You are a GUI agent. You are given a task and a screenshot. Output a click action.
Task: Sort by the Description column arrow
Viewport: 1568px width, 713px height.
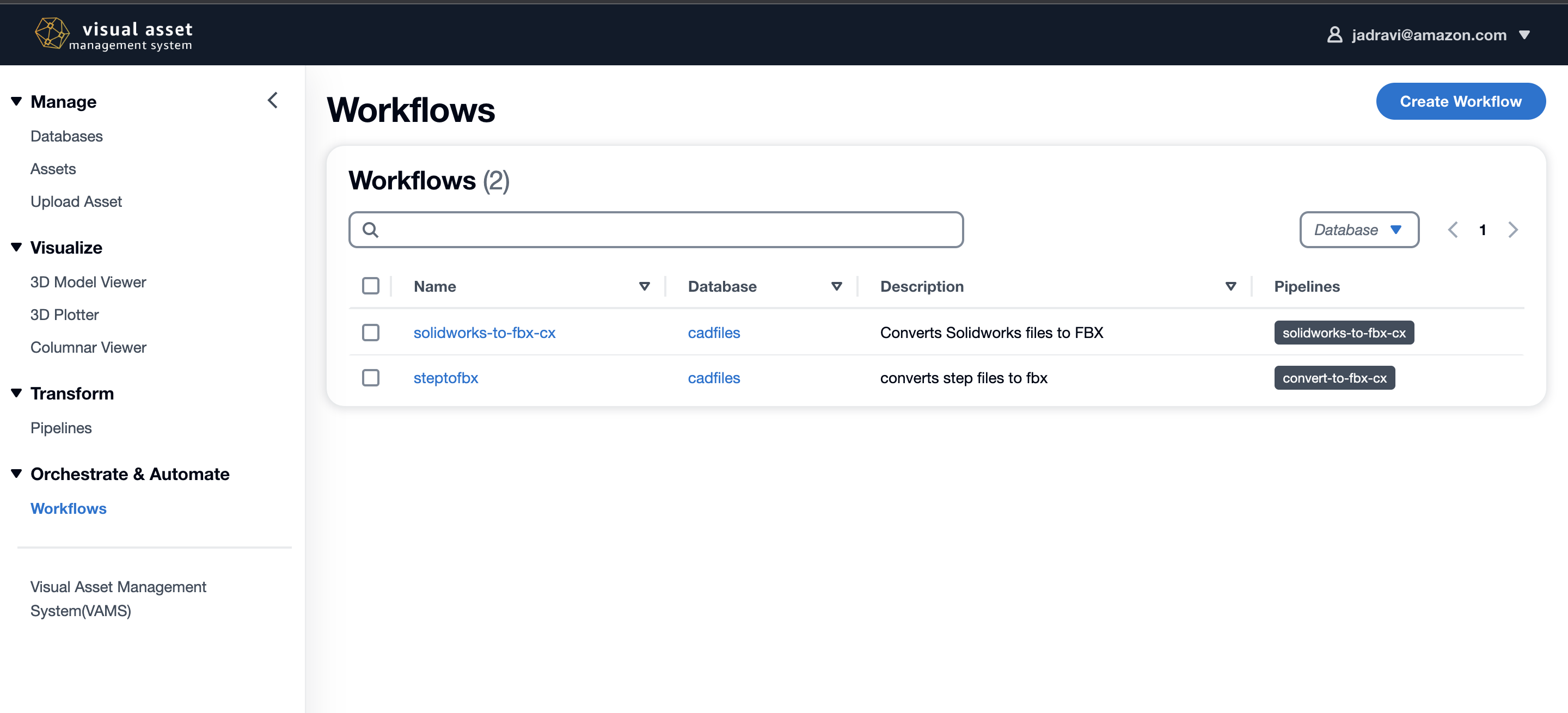pyautogui.click(x=1231, y=286)
